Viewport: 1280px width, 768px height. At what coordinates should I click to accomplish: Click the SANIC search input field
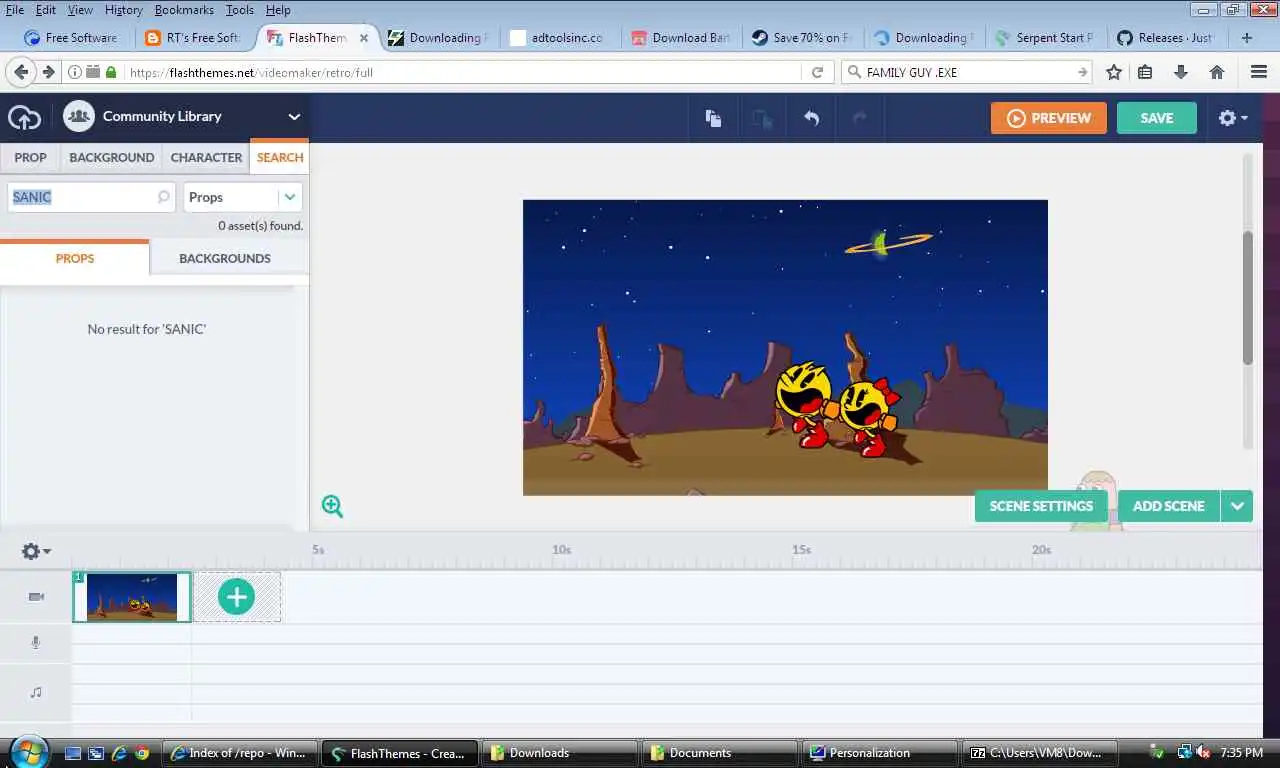pos(92,197)
